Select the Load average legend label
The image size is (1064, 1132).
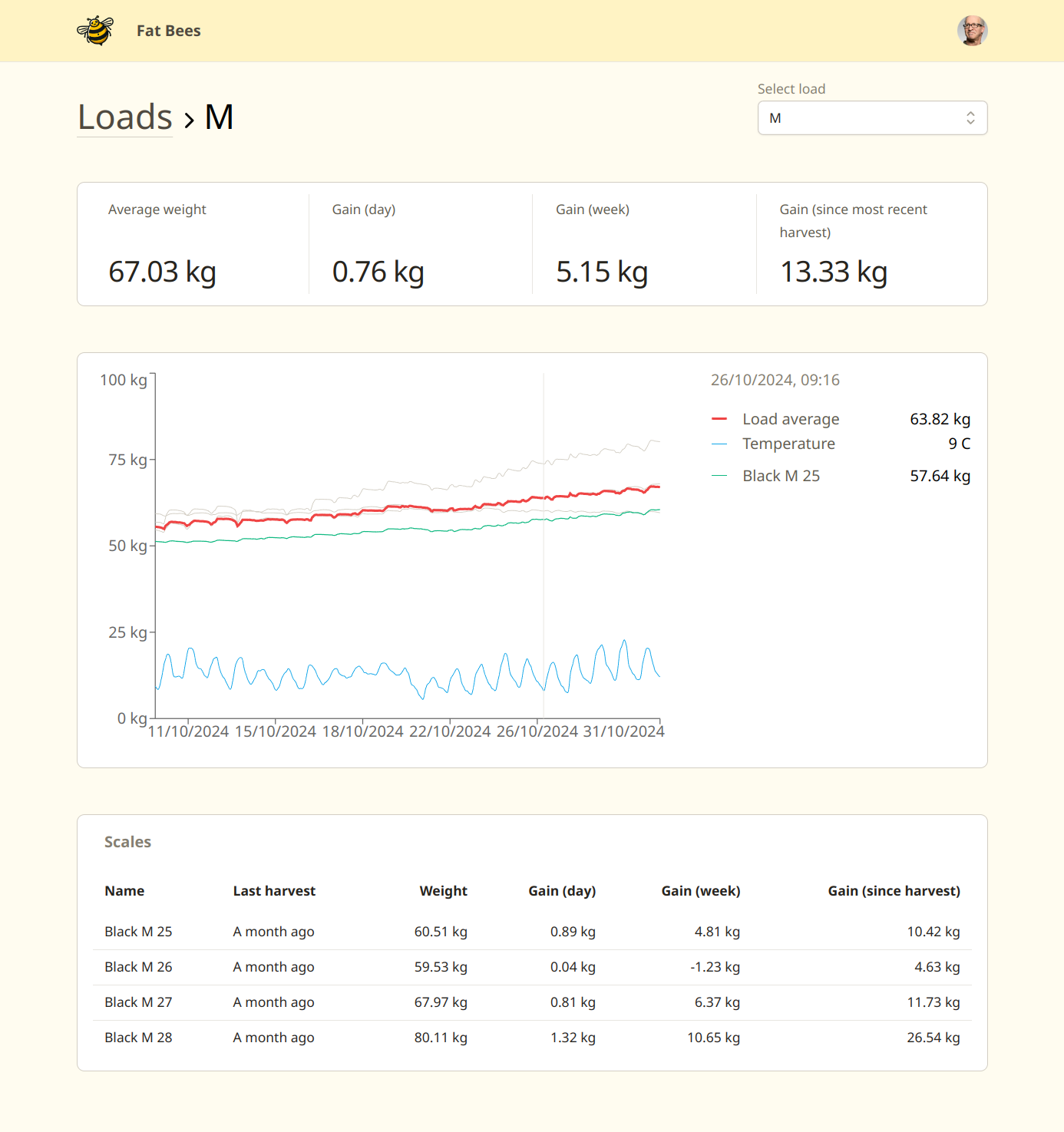(x=791, y=419)
